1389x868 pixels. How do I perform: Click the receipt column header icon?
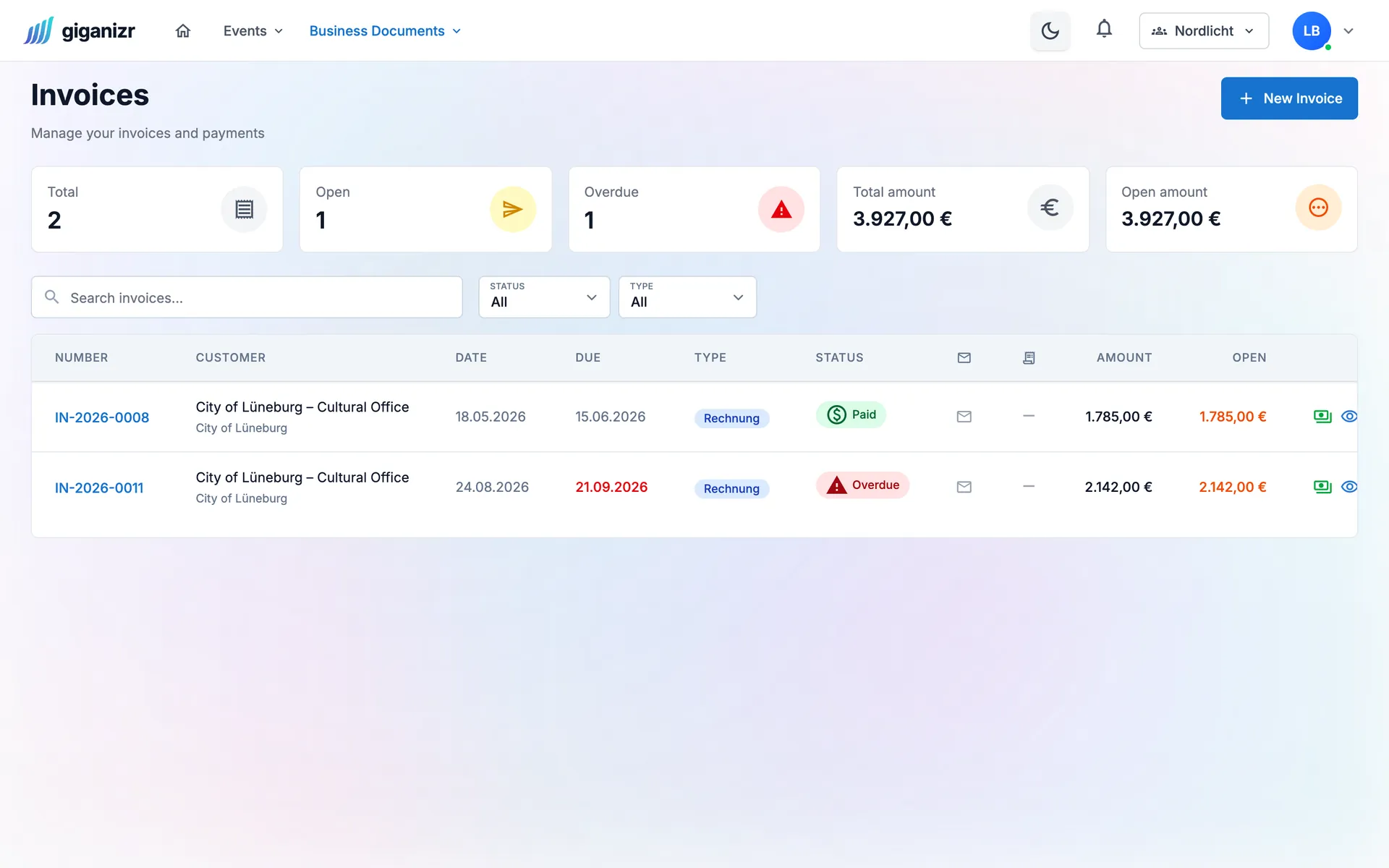click(1029, 358)
